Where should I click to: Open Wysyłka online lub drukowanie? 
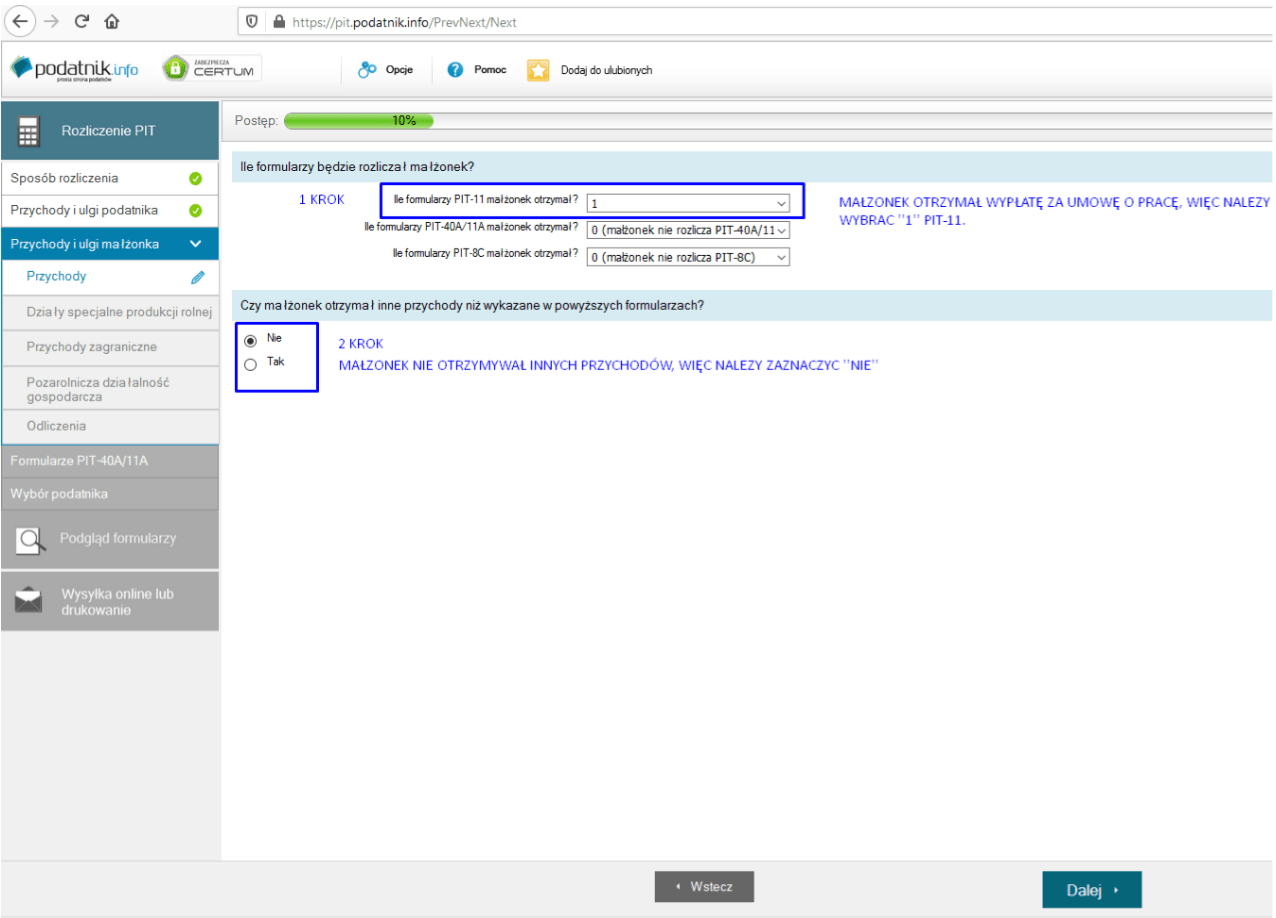pyautogui.click(x=110, y=601)
